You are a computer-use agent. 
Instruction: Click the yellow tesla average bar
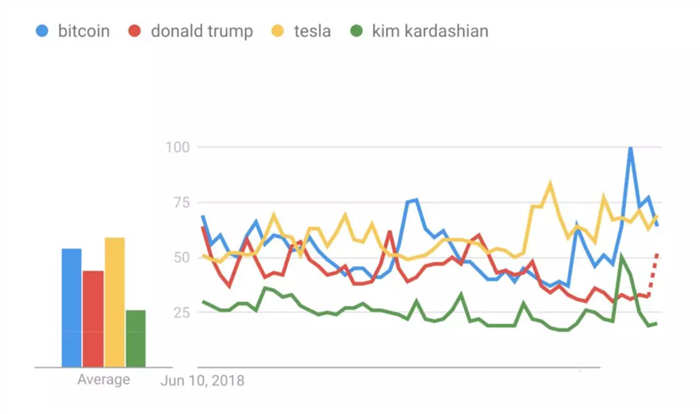(x=114, y=302)
